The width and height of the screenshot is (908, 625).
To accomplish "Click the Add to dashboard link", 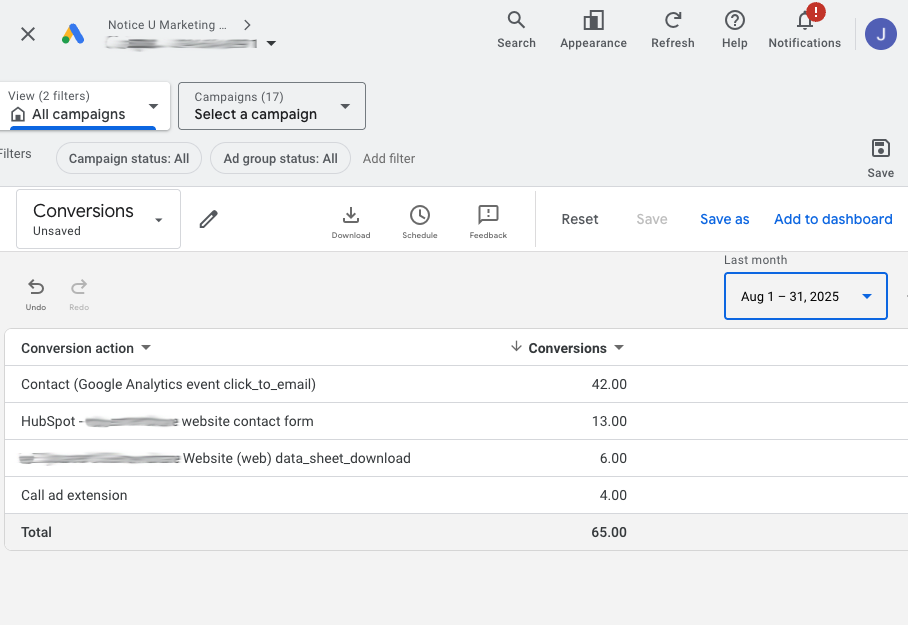I will (832, 219).
